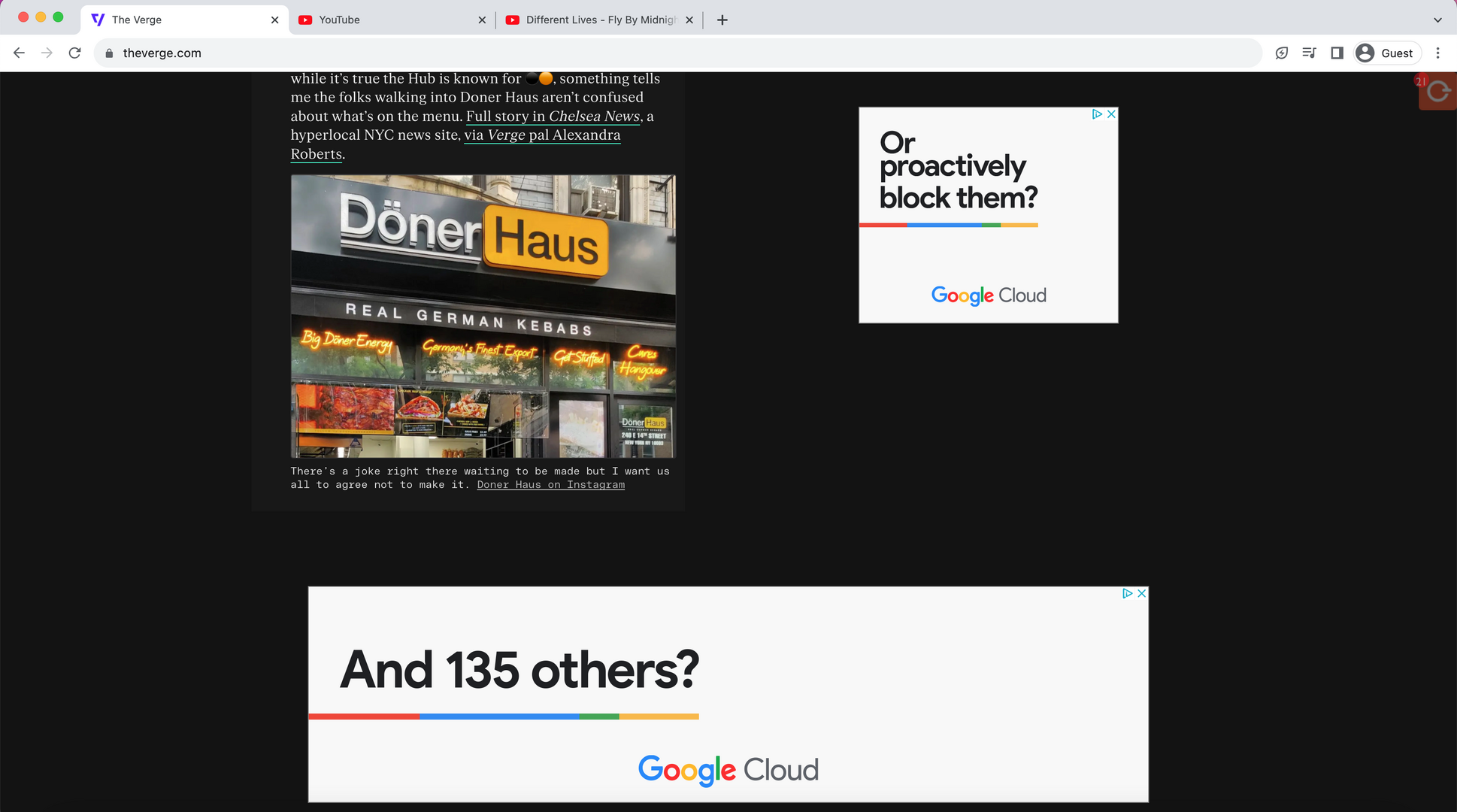Click the 'And 135 others?' banner ad
Image resolution: width=1457 pixels, height=812 pixels.
[728, 694]
